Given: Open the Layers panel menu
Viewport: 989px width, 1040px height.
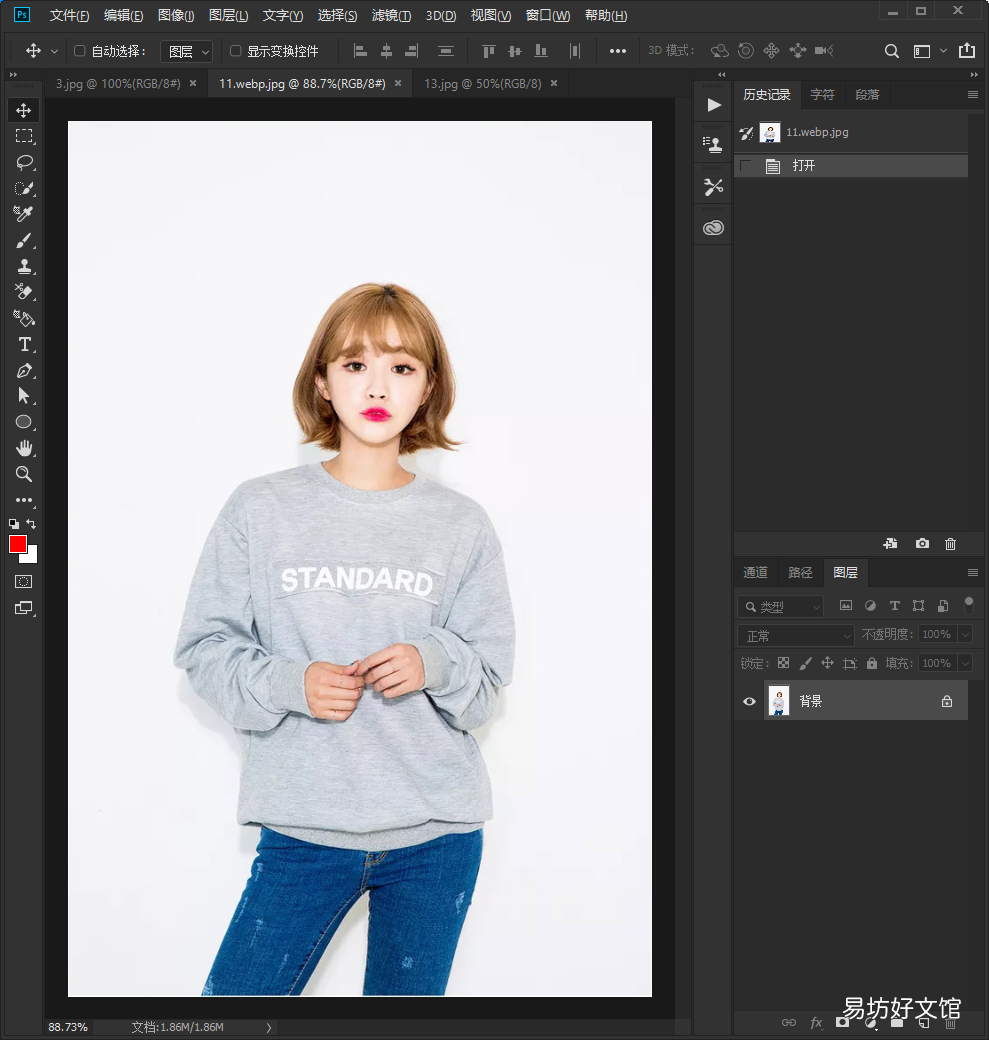Looking at the screenshot, I should pyautogui.click(x=972, y=572).
